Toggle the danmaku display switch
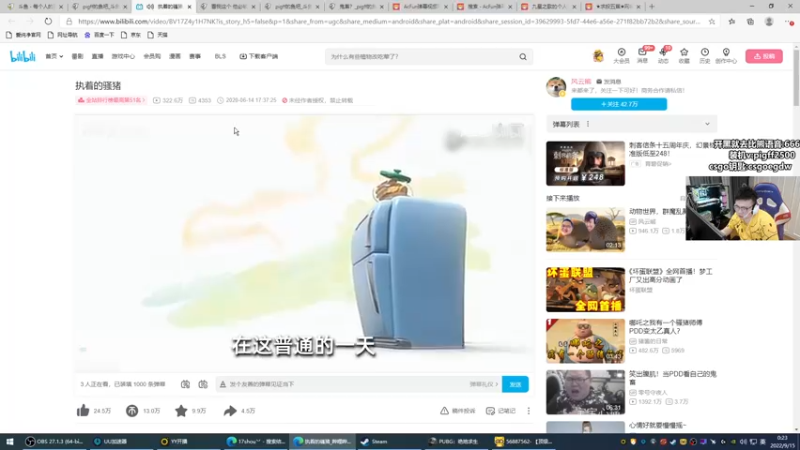 pyautogui.click(x=185, y=384)
